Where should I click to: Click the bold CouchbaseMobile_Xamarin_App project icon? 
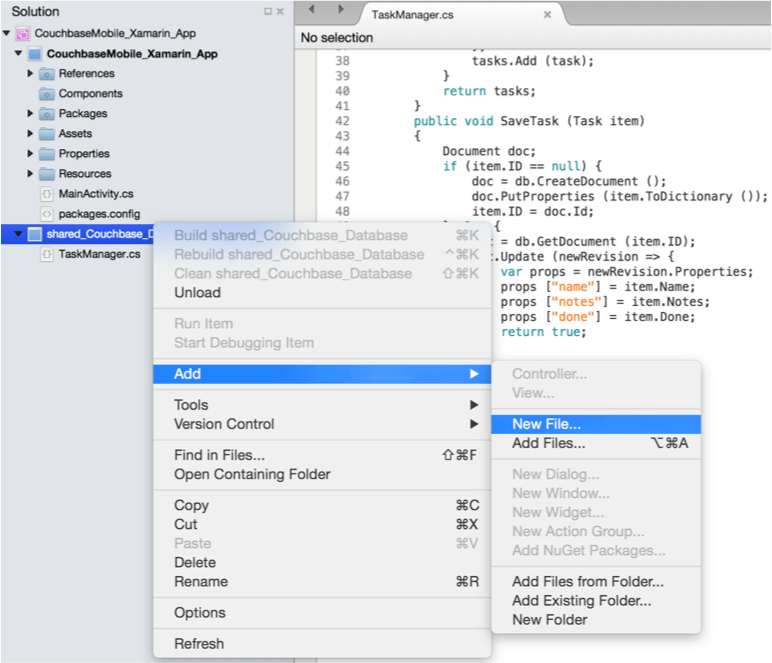coord(34,54)
